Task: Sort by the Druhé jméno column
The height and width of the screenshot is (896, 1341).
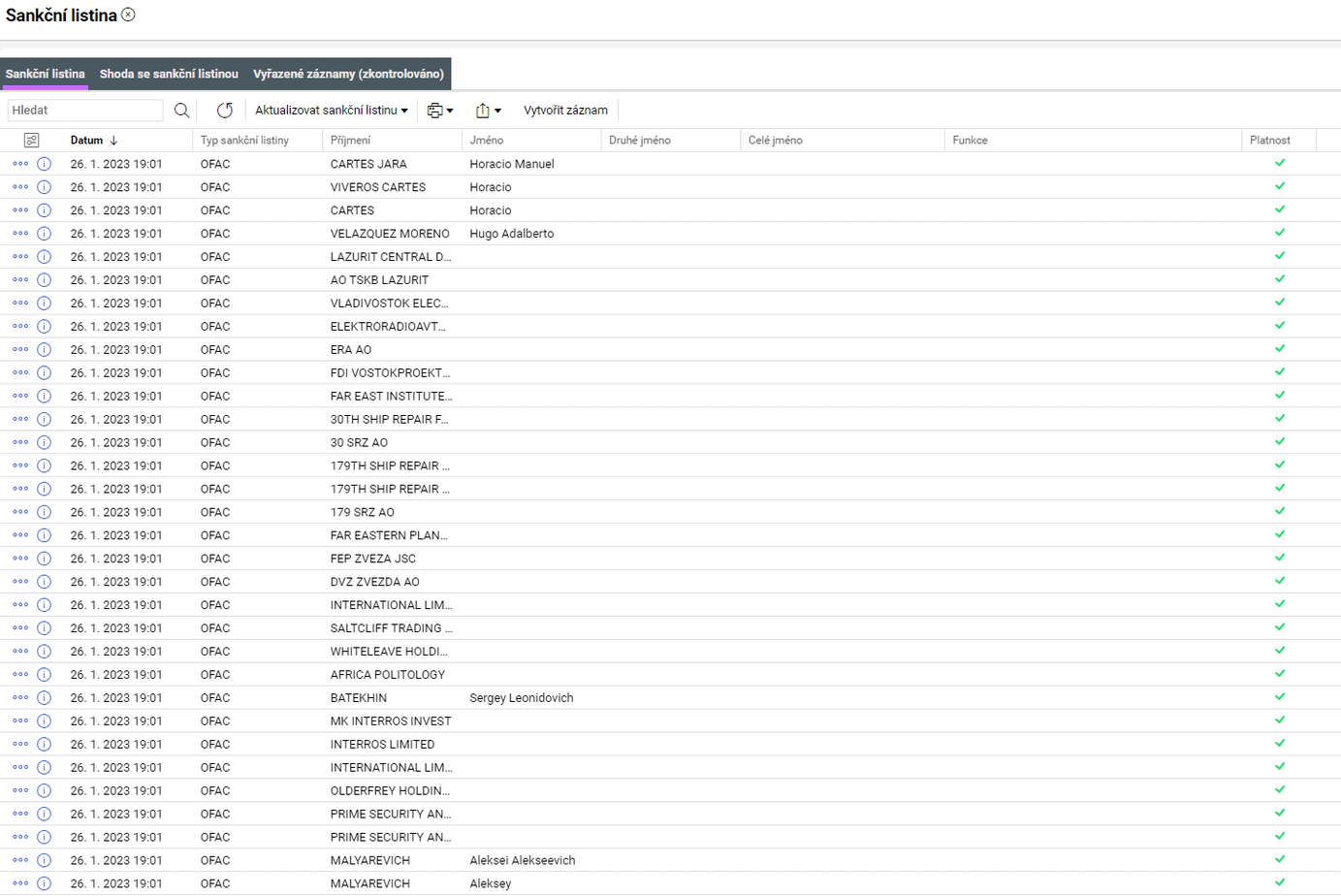Action: coord(640,141)
